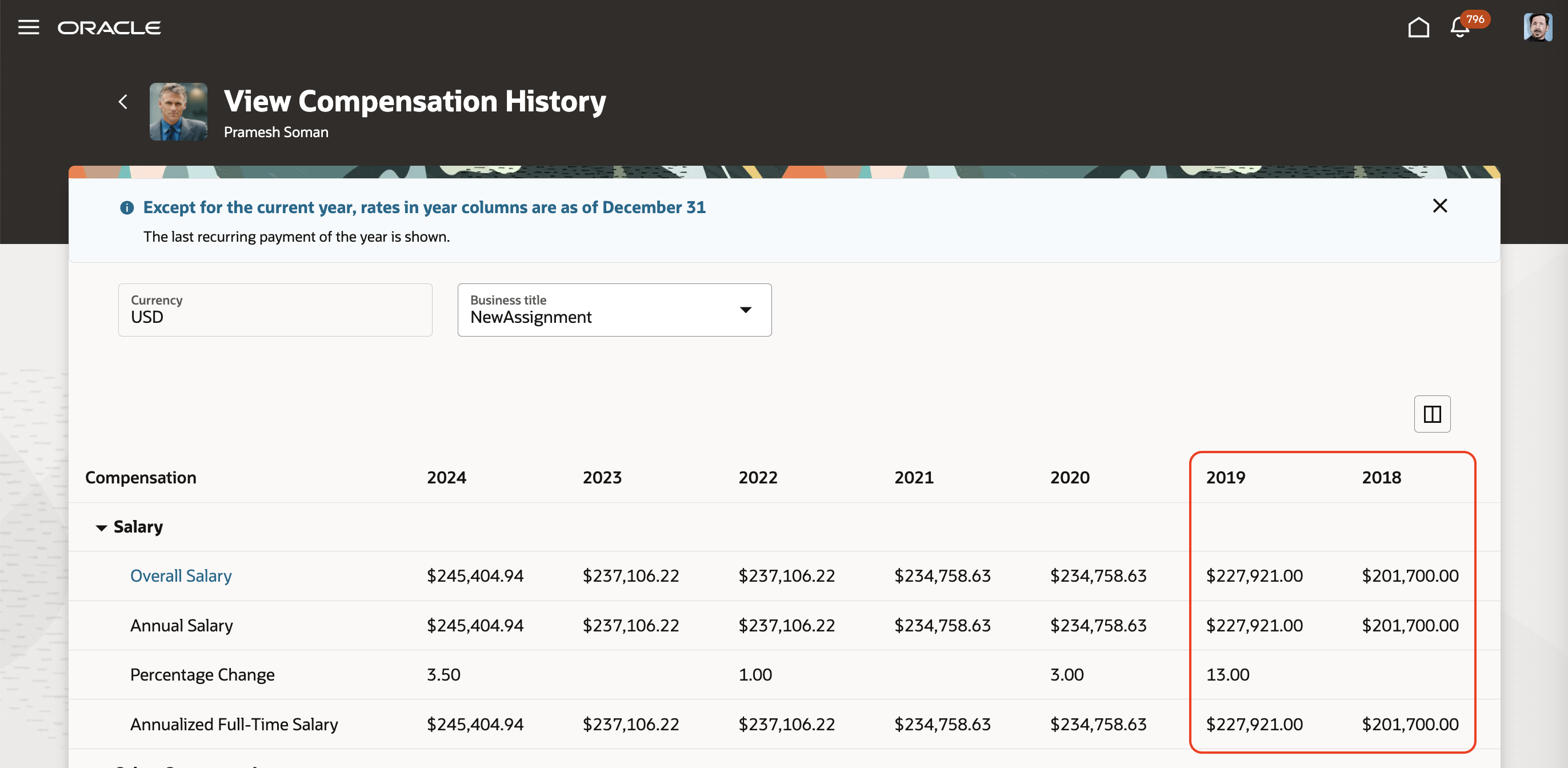
Task: Click Pramesh Soman's profile photo
Action: click(x=178, y=112)
